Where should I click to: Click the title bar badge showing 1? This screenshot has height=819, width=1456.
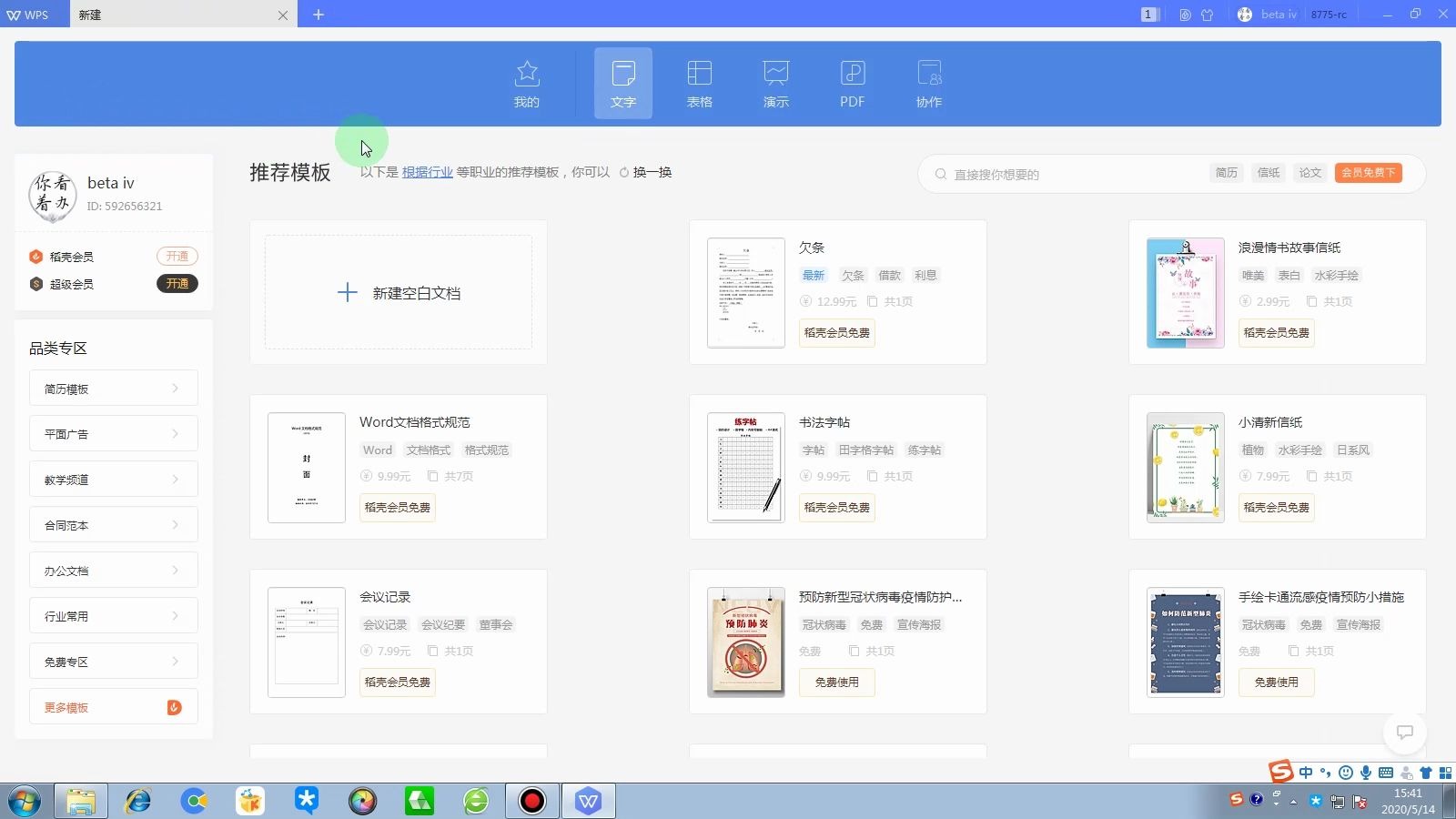point(1148,15)
